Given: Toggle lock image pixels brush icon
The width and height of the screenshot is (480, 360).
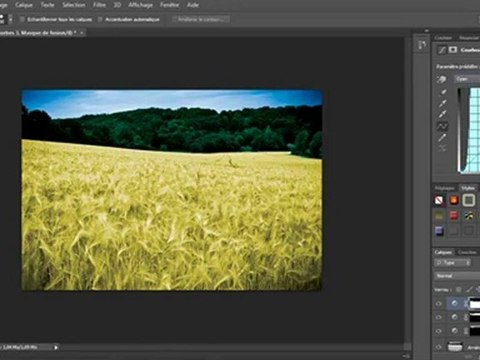Looking at the screenshot, I should (469, 290).
